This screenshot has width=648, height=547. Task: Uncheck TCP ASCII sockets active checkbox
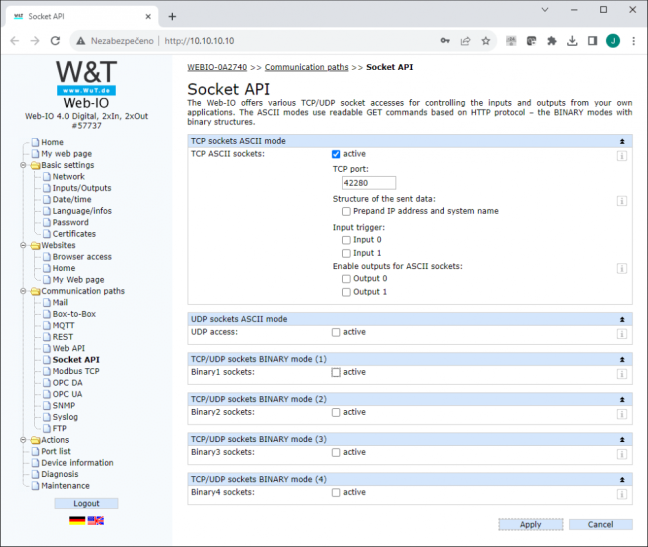click(x=336, y=154)
